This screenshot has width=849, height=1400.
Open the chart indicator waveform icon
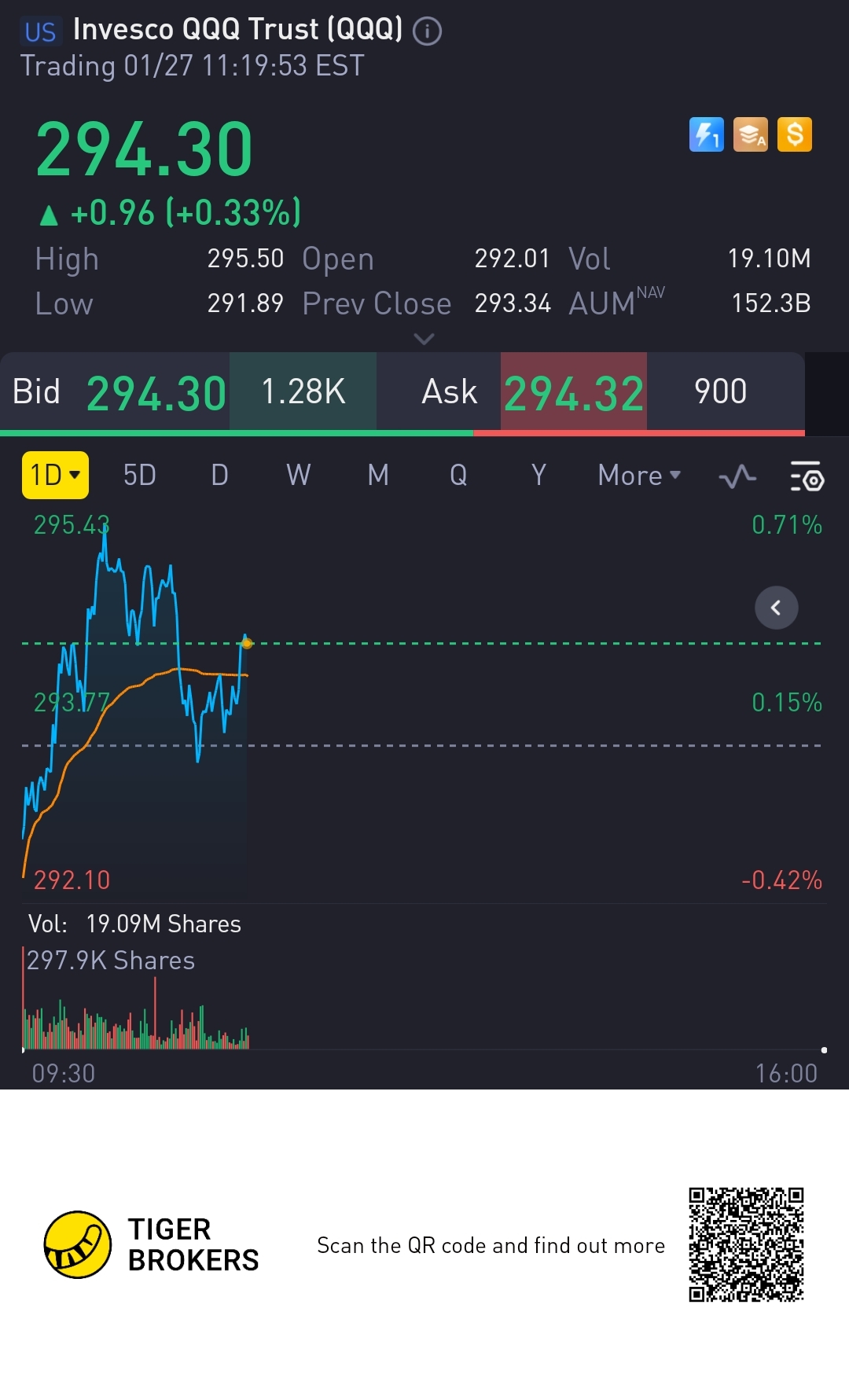737,476
